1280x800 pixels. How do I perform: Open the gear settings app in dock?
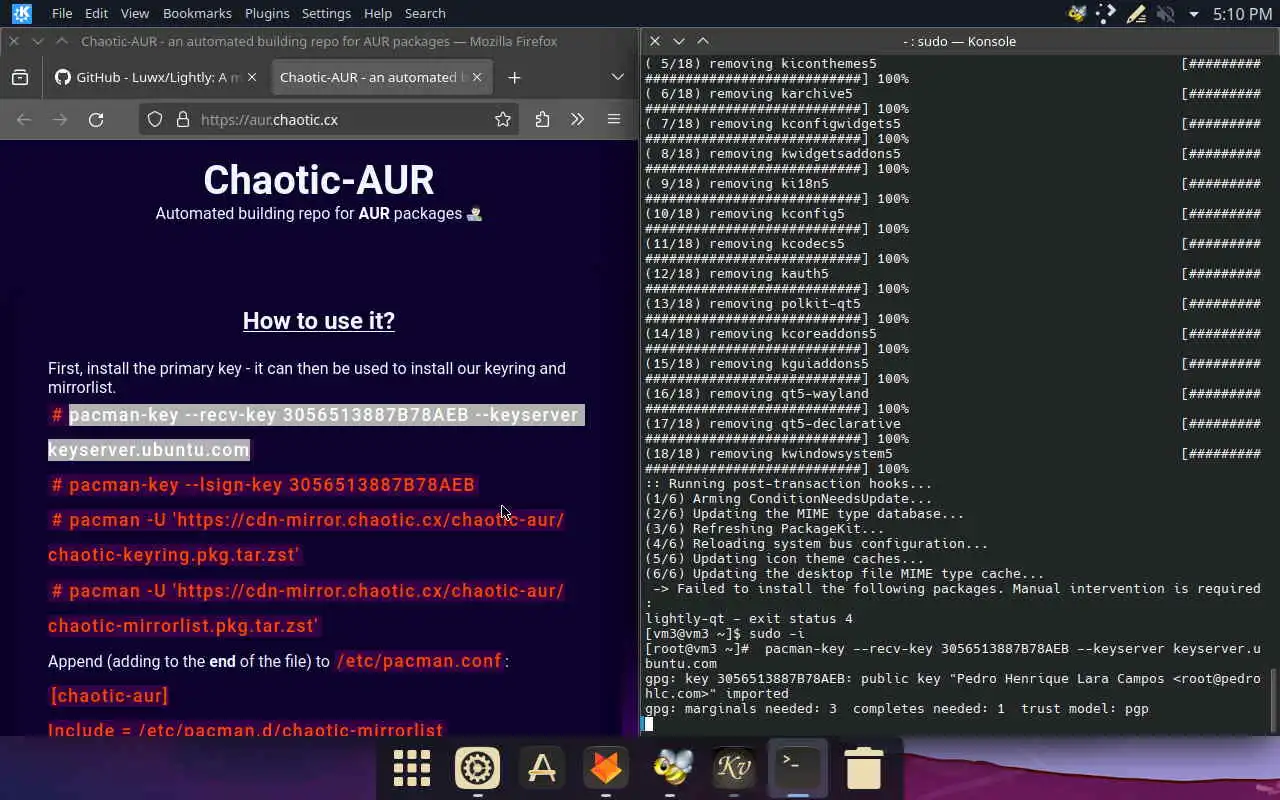click(477, 768)
